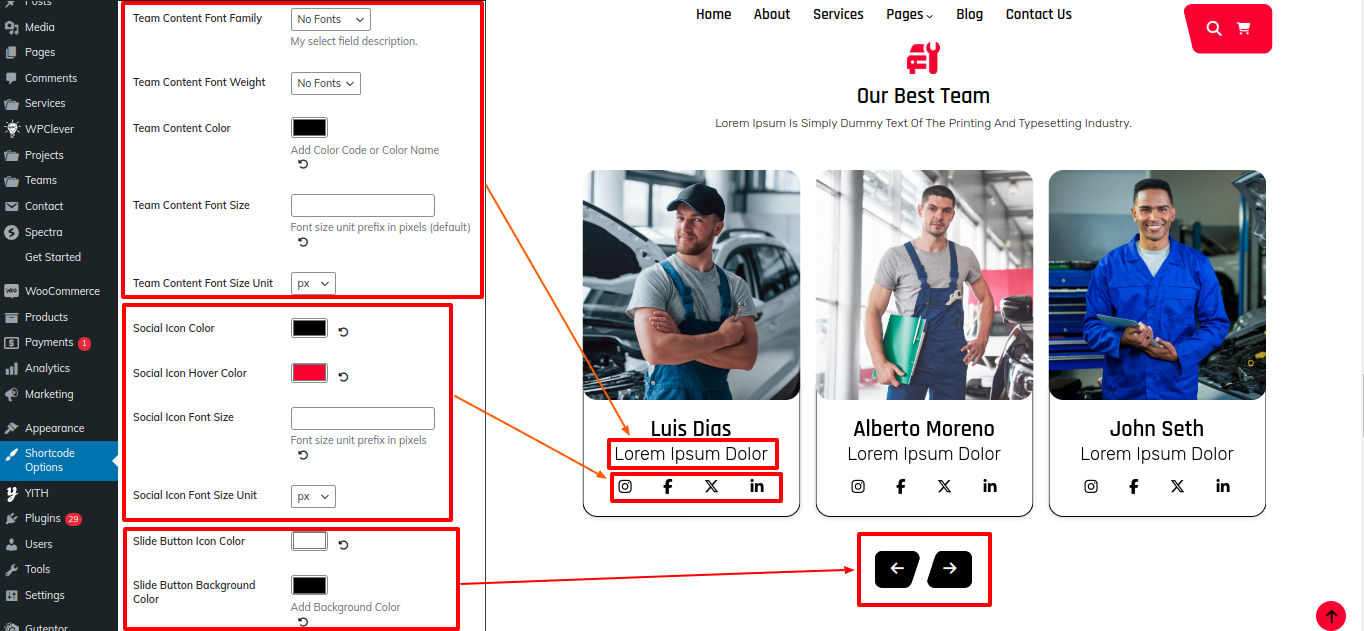Open Alberto Moreno X (Twitter) icon
The height and width of the screenshot is (631, 1364).
coord(944,486)
